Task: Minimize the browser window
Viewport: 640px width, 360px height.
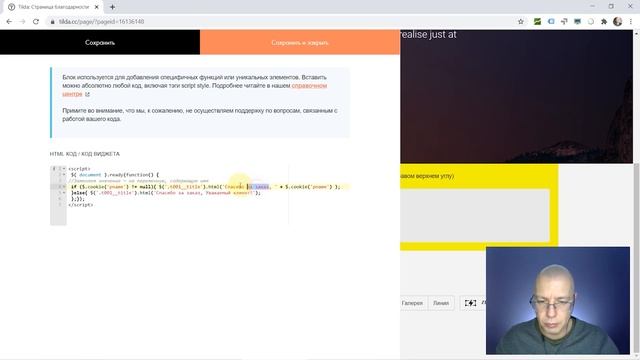Action: [592, 6]
